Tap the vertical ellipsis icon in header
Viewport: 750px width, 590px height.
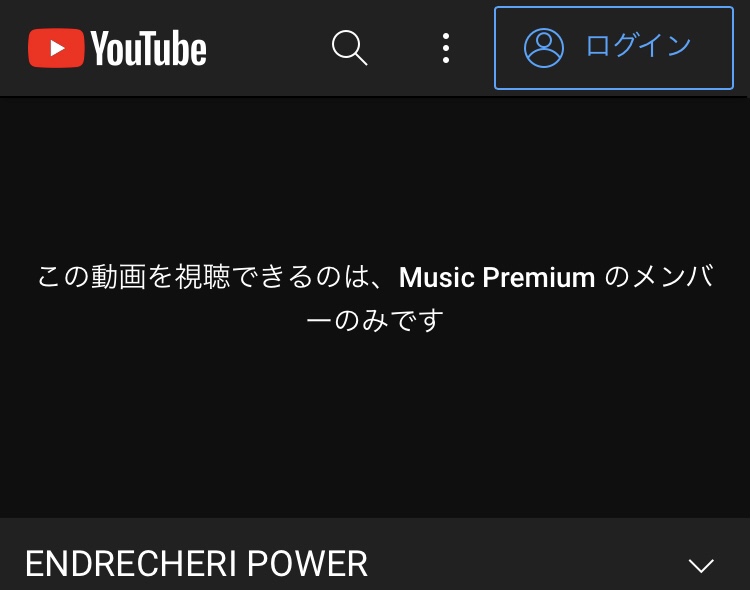(446, 48)
